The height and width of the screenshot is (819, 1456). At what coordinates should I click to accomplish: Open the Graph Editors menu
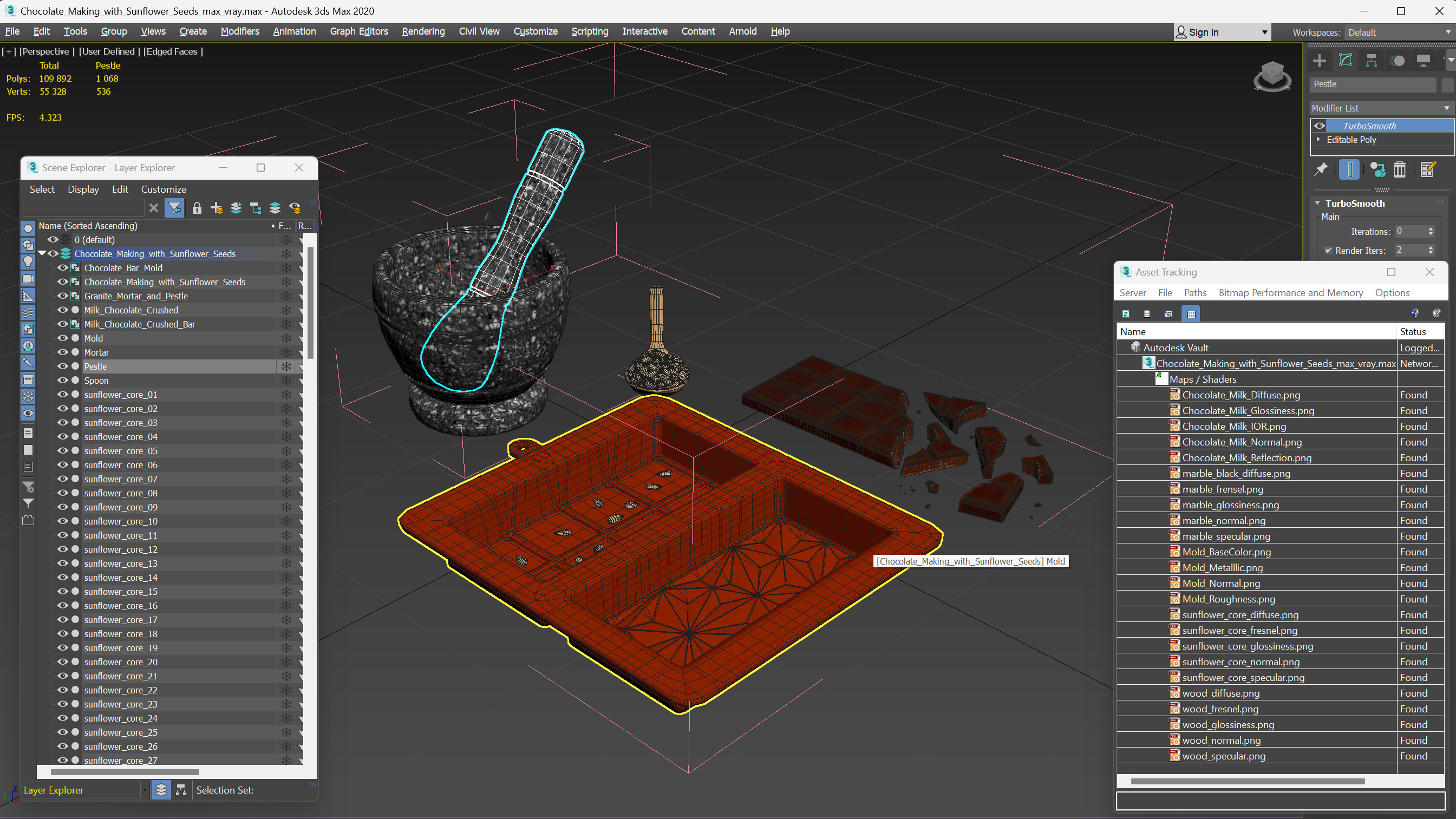click(x=359, y=31)
